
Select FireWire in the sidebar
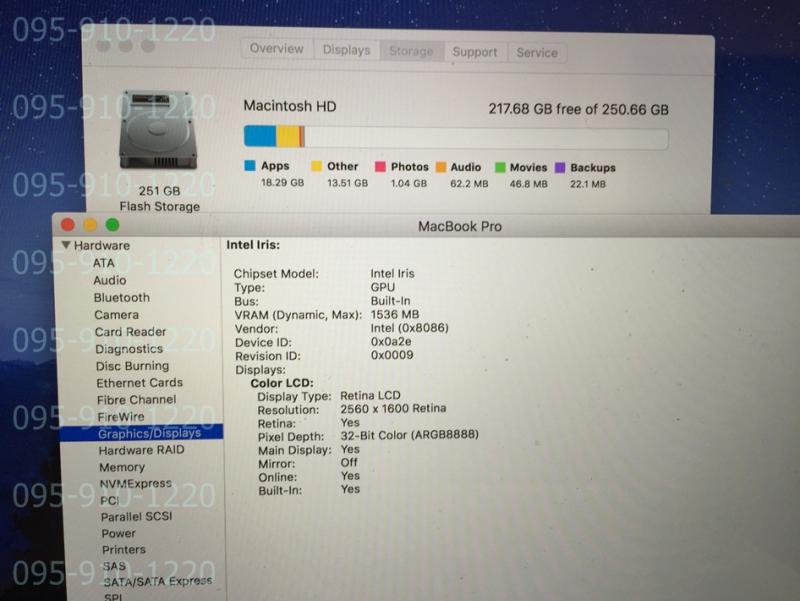[x=121, y=416]
